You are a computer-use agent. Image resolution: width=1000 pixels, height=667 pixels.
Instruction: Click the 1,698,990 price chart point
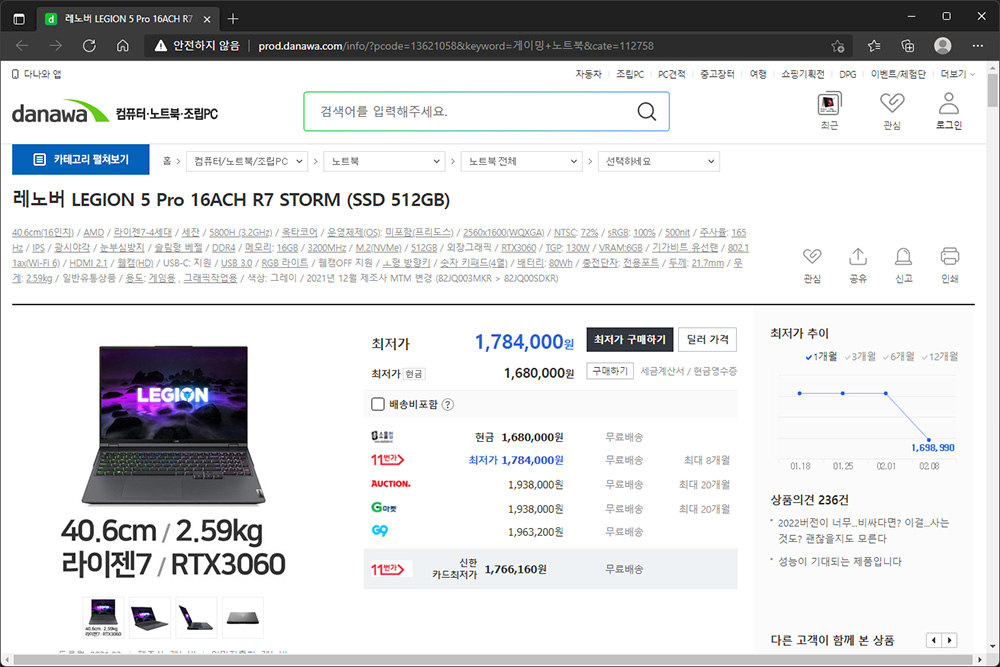pos(929,440)
